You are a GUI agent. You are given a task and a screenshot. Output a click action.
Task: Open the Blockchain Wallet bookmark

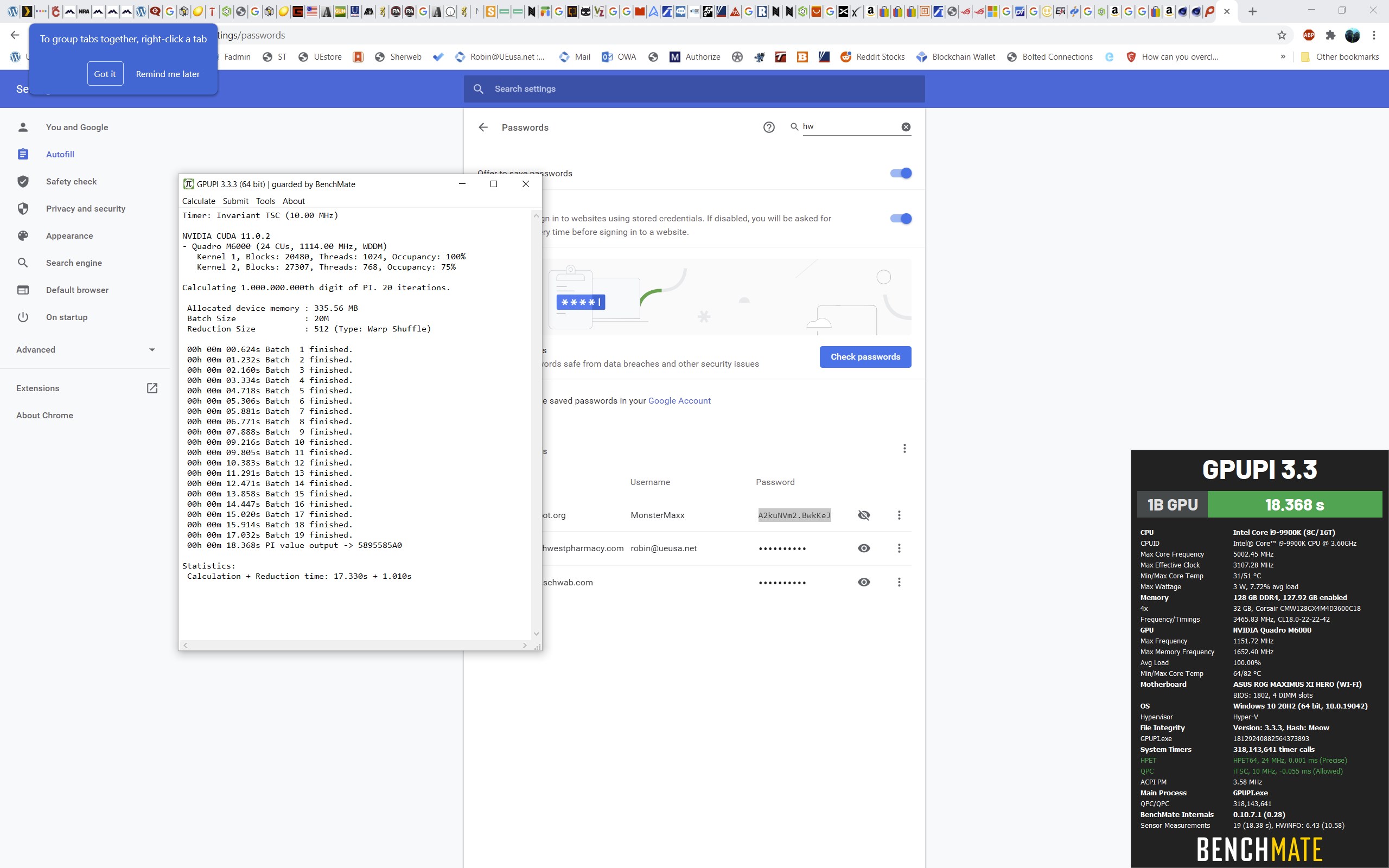(955, 57)
